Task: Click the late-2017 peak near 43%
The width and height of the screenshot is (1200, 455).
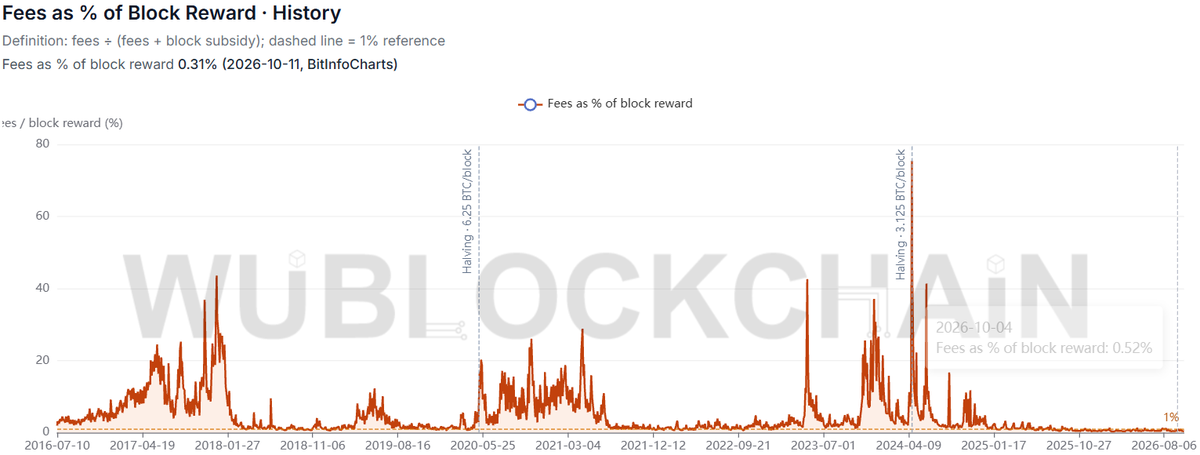Action: pyautogui.click(x=216, y=279)
